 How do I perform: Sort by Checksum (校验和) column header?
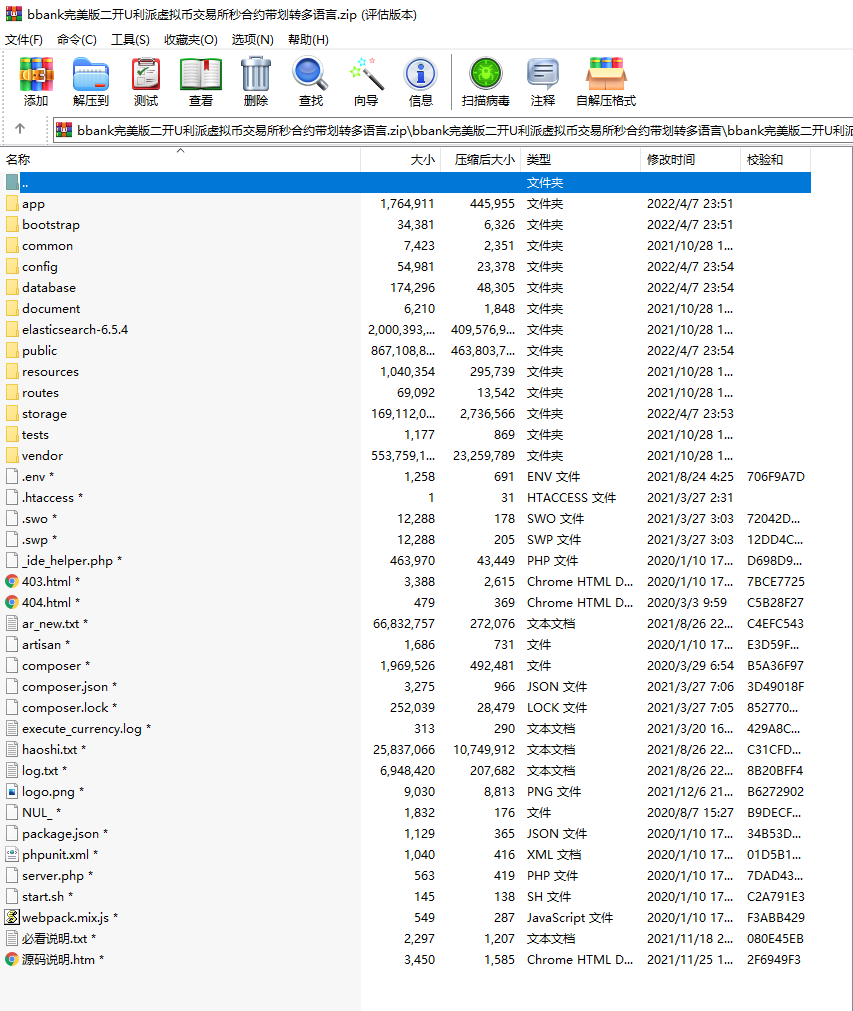pos(776,160)
